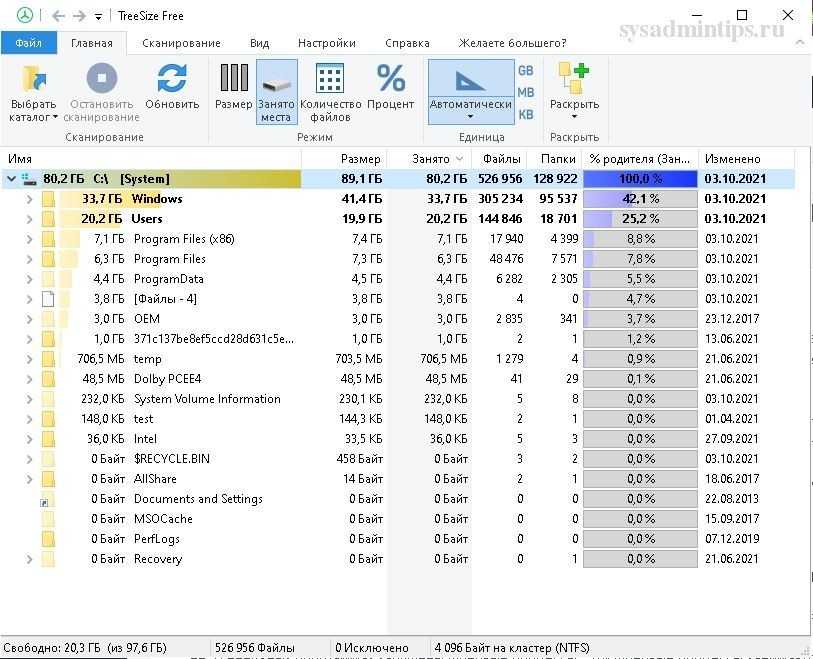Viewport: 813px width, 659px height.
Task: Expand the Users folder node
Action: (30, 219)
